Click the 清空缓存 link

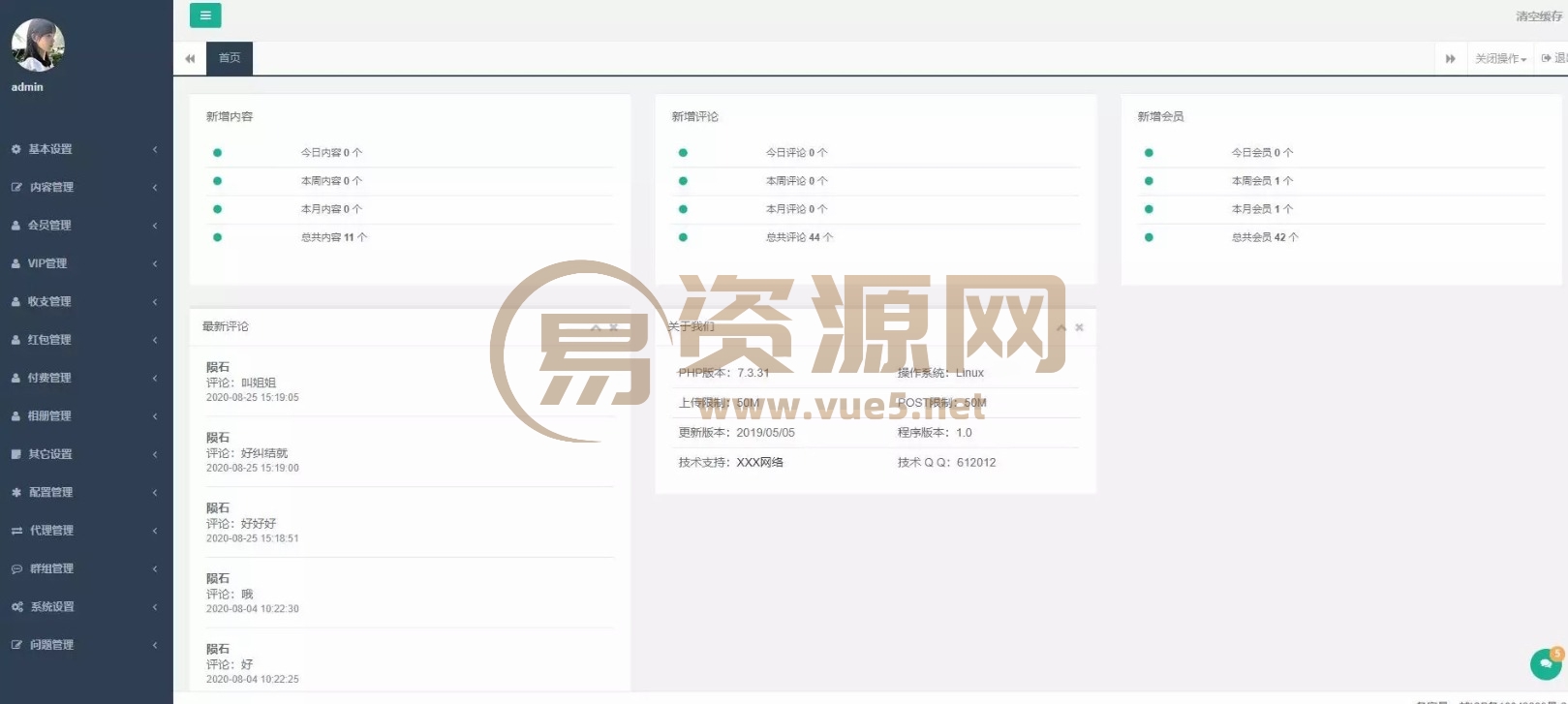[1539, 16]
